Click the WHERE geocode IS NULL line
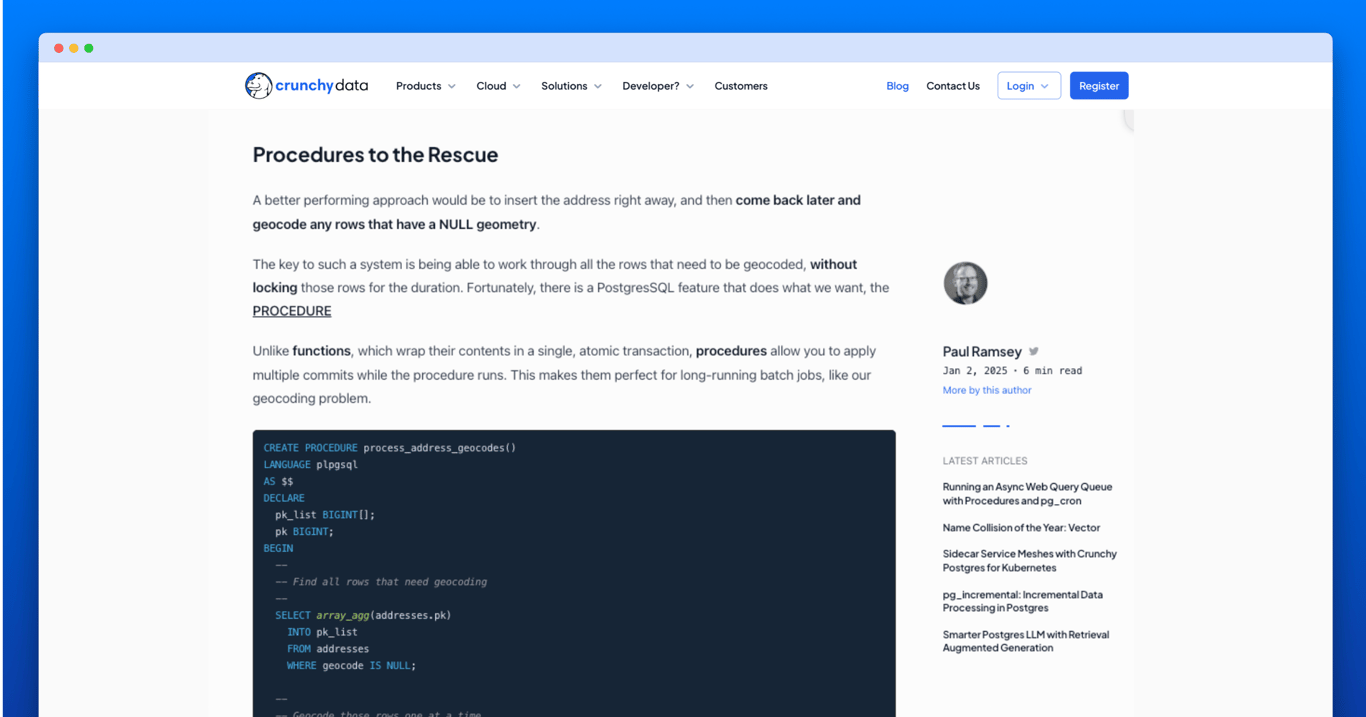The height and width of the screenshot is (717, 1366). tap(351, 665)
